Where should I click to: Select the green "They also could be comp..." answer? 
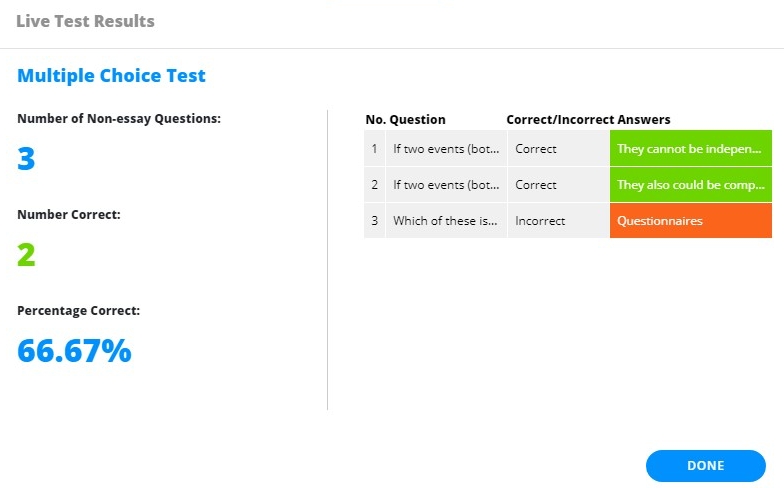click(x=690, y=185)
